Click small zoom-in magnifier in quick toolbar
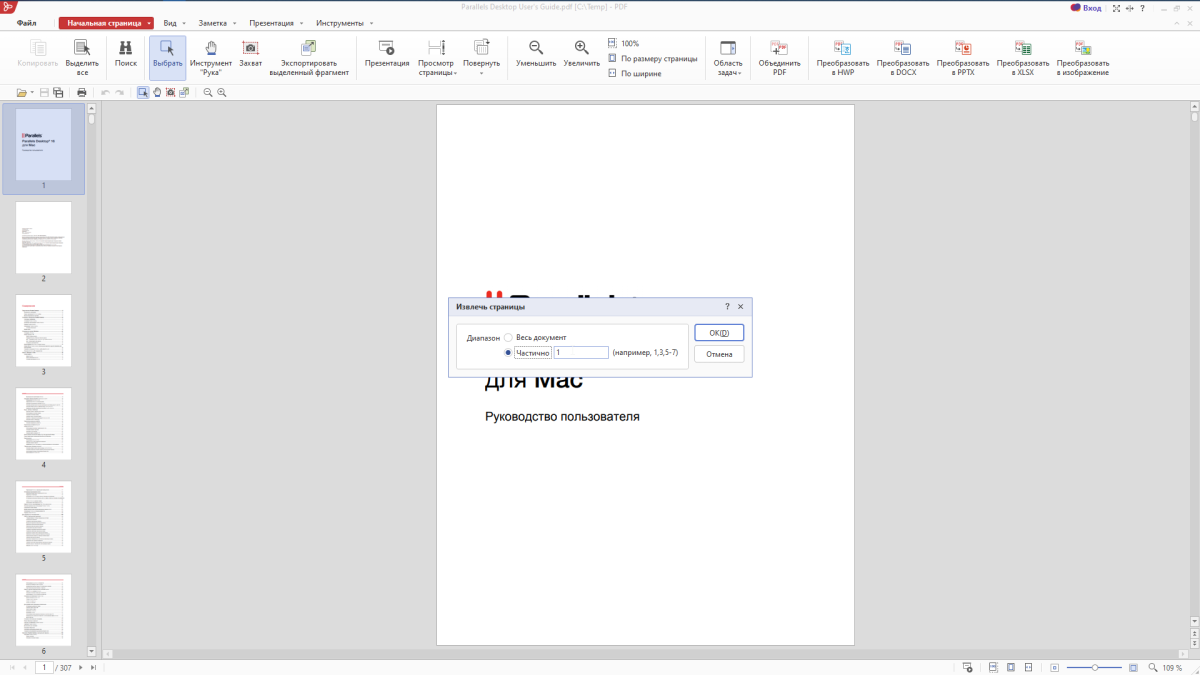The image size is (1200, 675). point(222,92)
